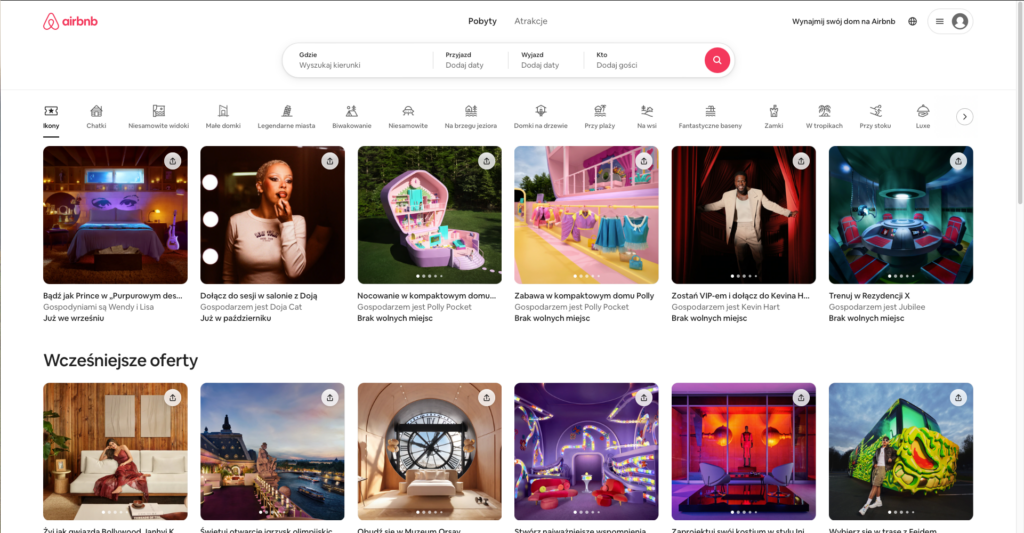The width and height of the screenshot is (1024, 533).
Task: Select the Zamki category
Action: [x=773, y=116]
